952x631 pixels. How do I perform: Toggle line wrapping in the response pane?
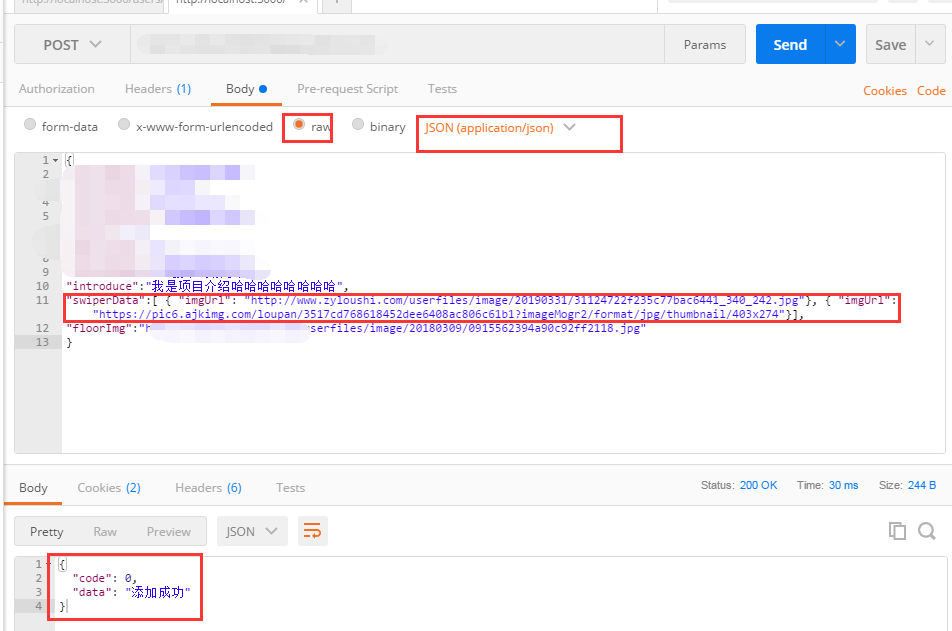tap(312, 531)
